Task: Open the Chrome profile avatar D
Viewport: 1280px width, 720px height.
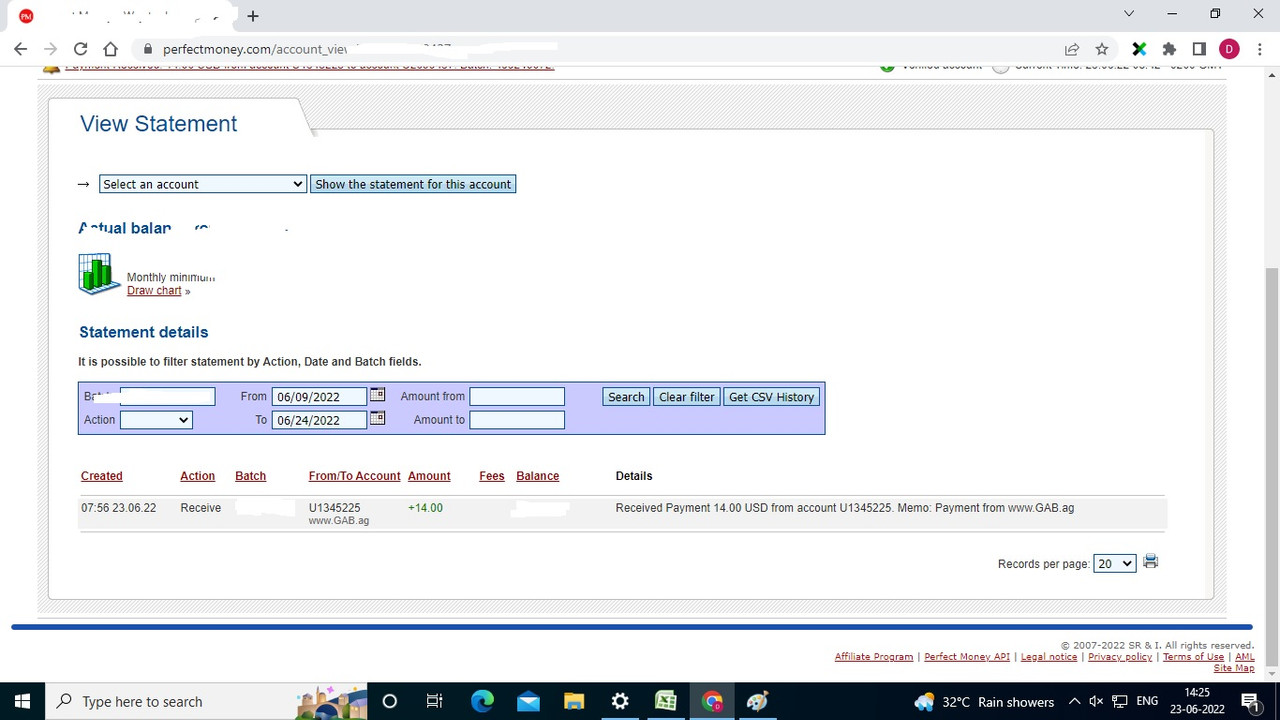Action: coord(1229,49)
